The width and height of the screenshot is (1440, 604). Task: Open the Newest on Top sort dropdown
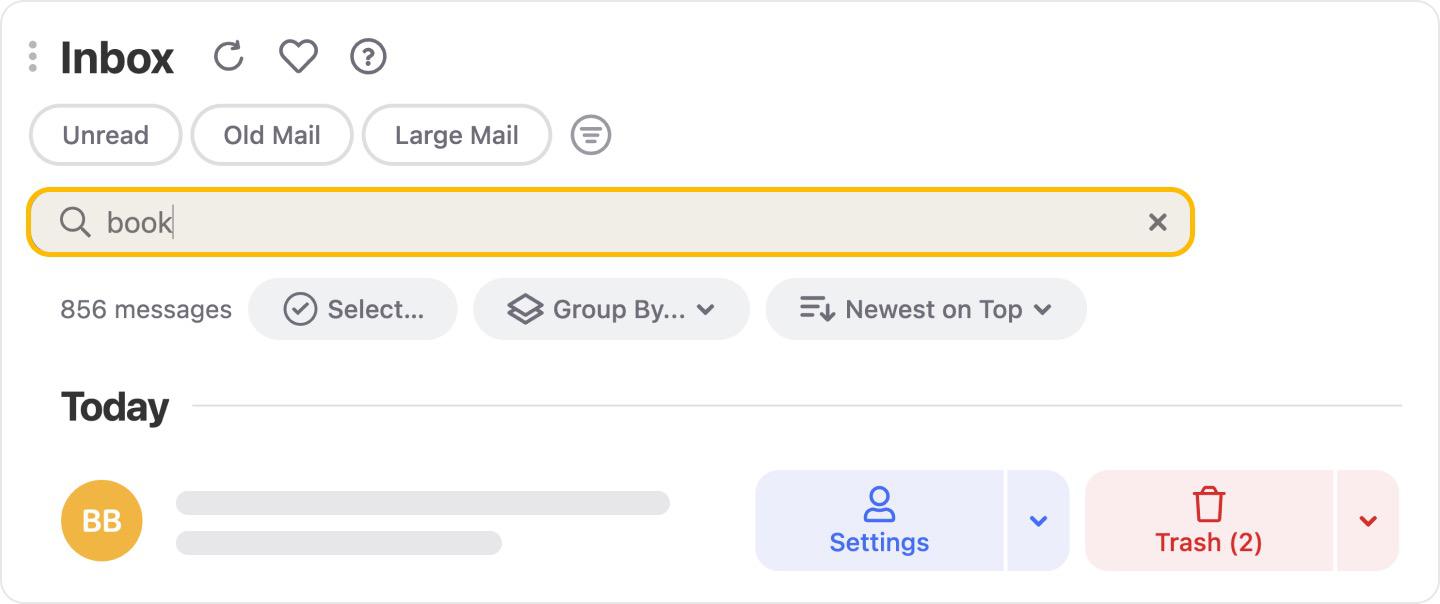[925, 310]
